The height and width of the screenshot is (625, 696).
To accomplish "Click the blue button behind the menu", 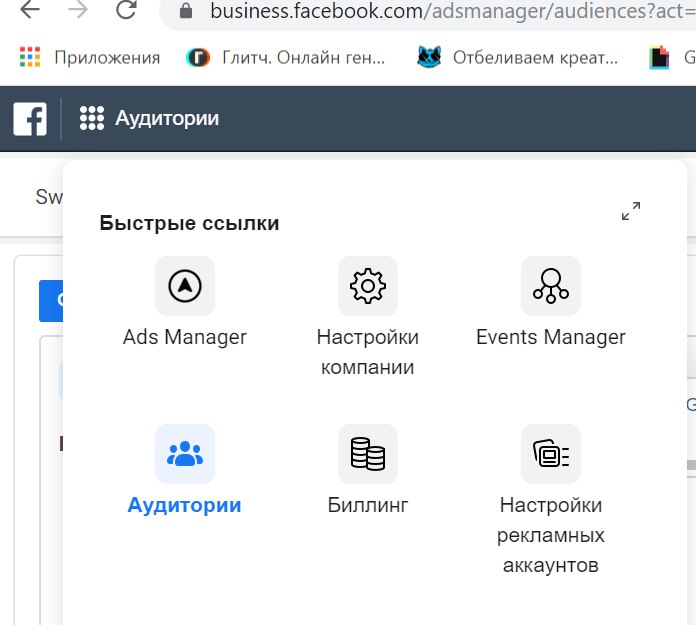I will 51,301.
